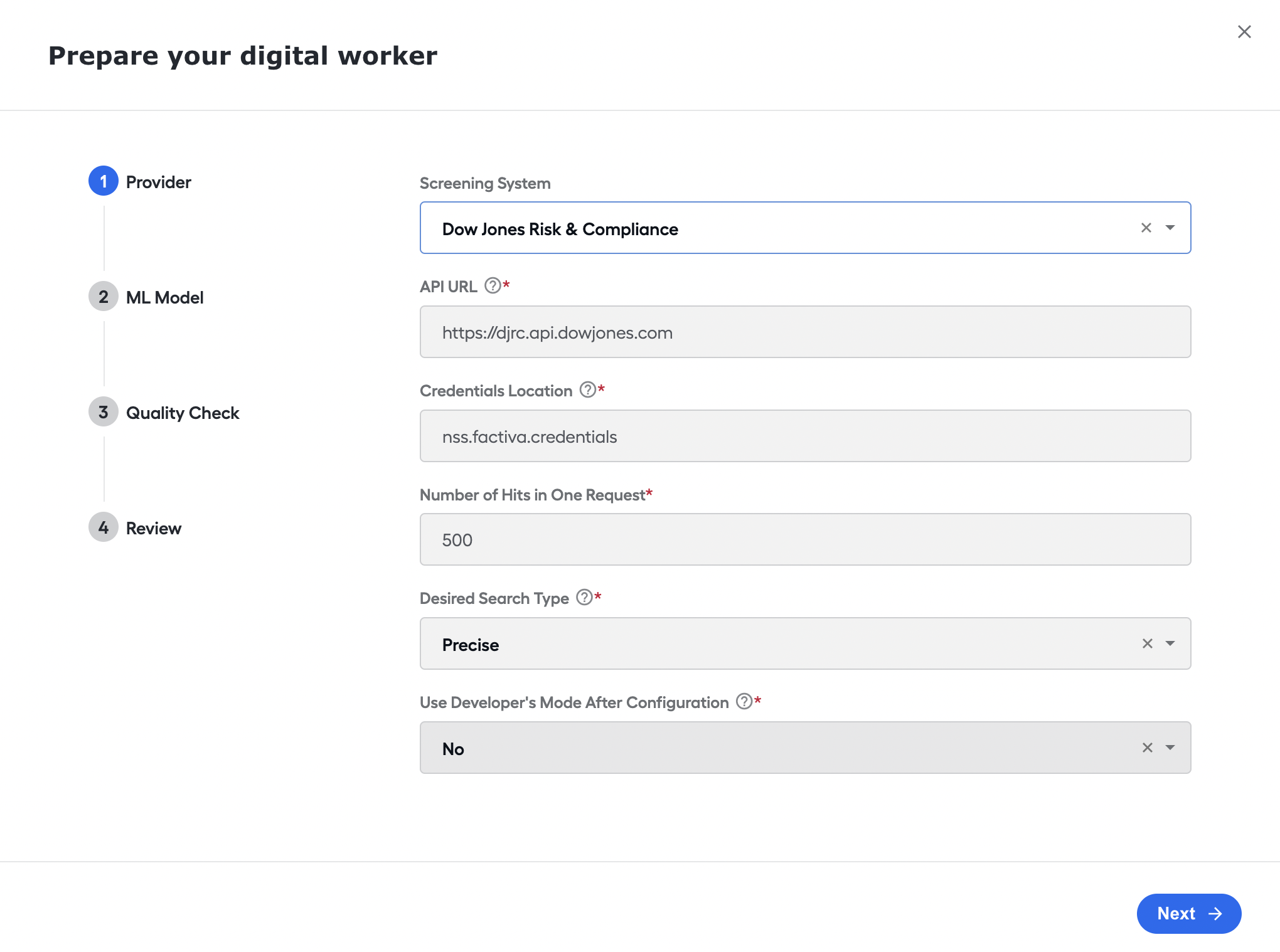The image size is (1280, 952).
Task: Click the Number of Hits in One Request label
Action: [x=532, y=495]
